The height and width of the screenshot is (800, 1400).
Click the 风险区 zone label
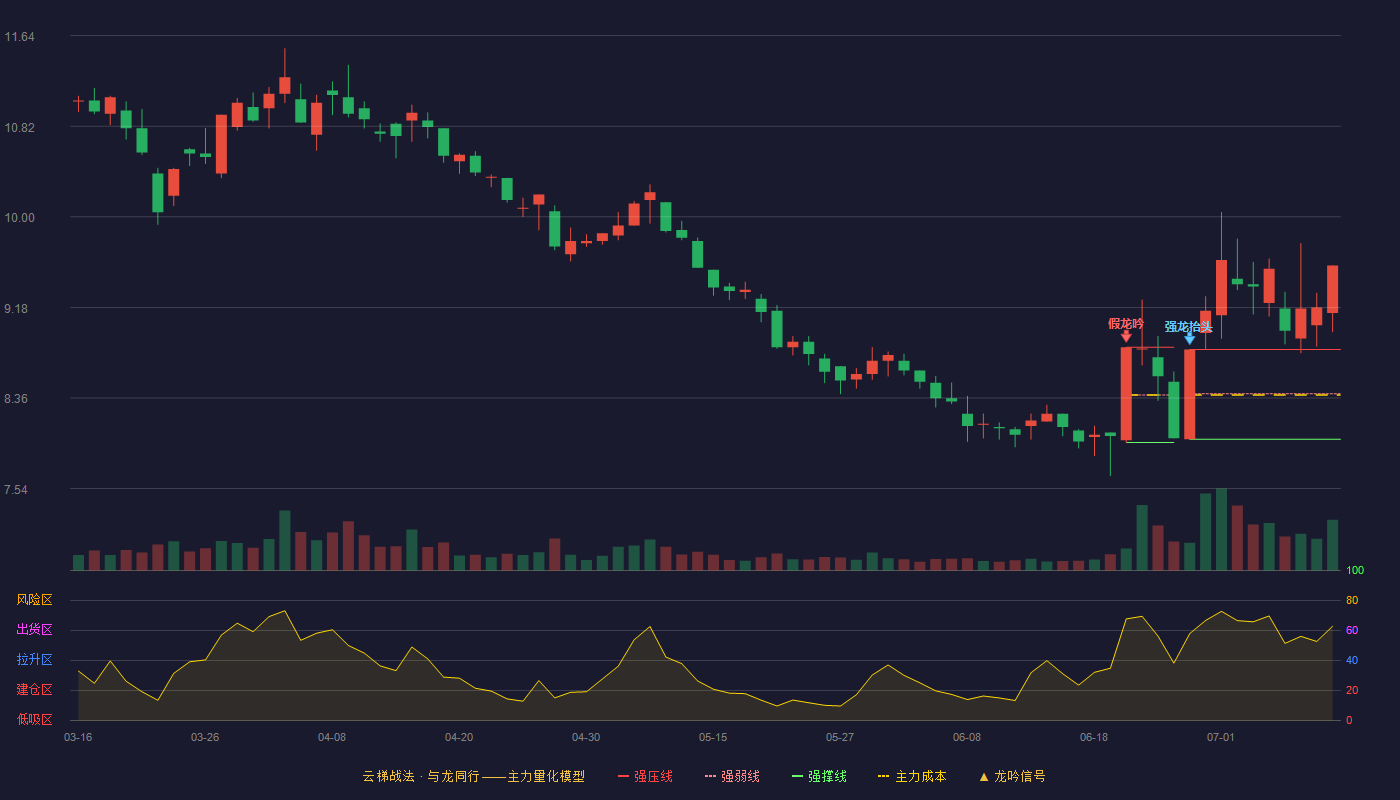point(35,600)
